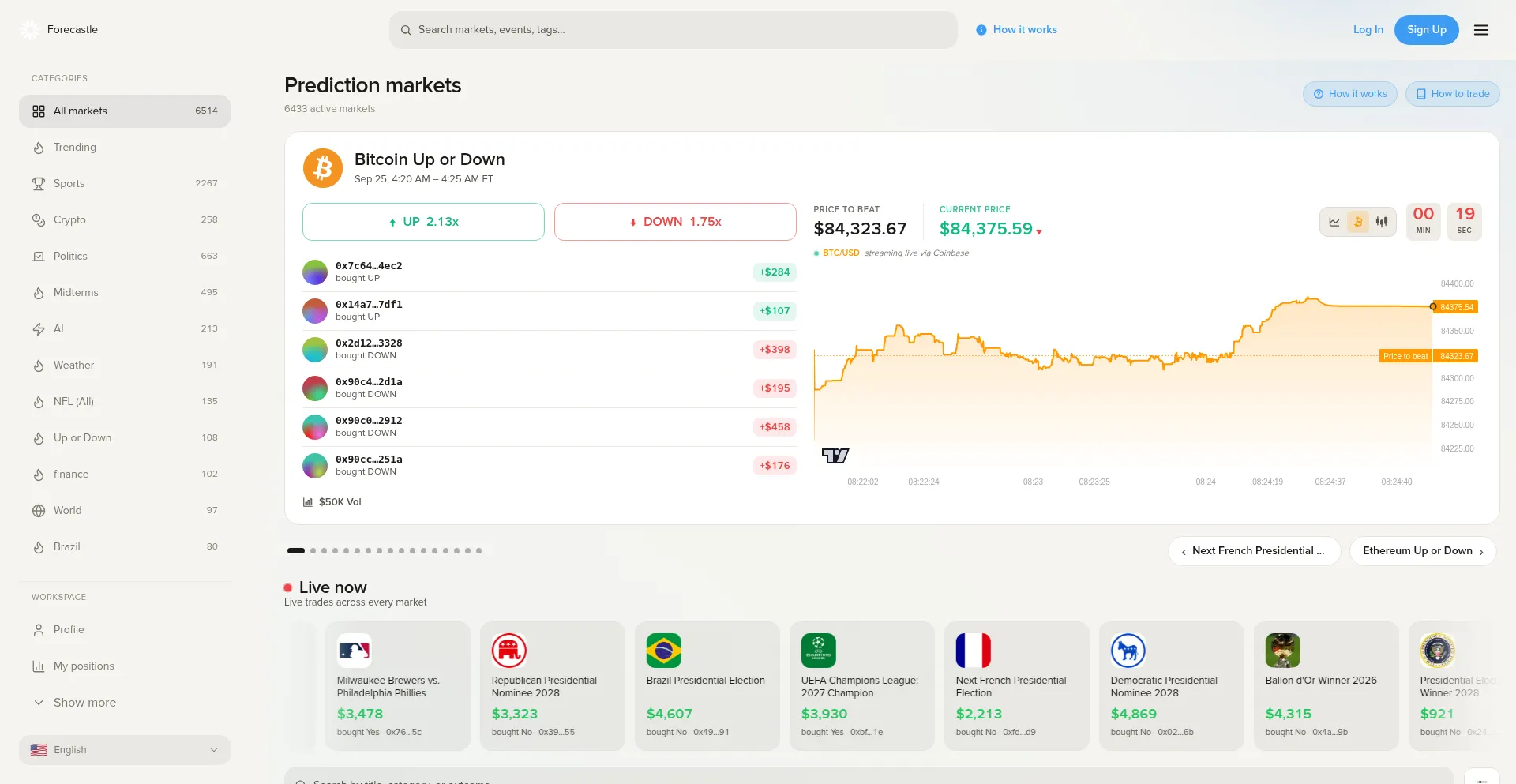Click the Price to beat chart marker
This screenshot has width=1516, height=784.
click(x=1405, y=356)
